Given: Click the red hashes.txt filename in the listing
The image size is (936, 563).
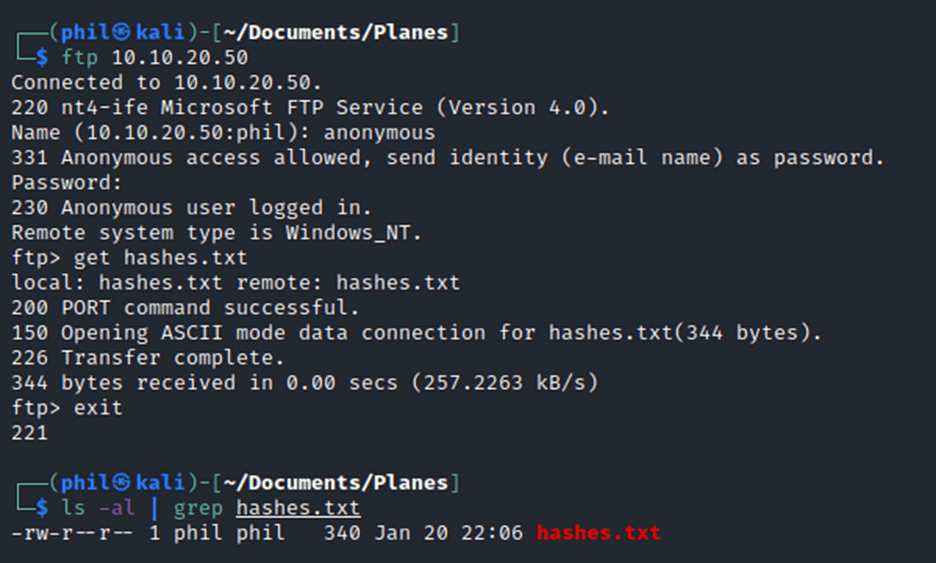Looking at the screenshot, I should [x=598, y=533].
